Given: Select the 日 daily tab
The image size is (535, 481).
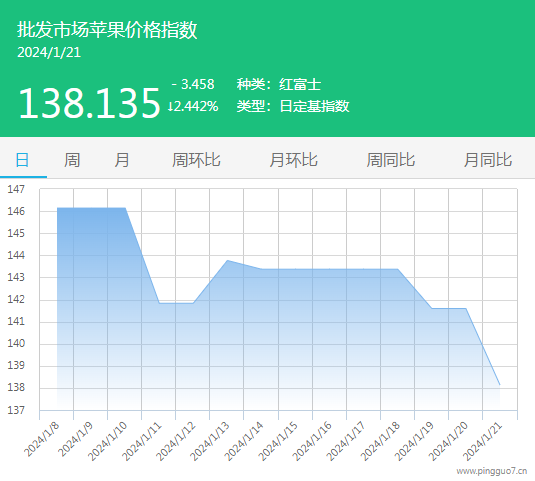Looking at the screenshot, I should click(23, 160).
